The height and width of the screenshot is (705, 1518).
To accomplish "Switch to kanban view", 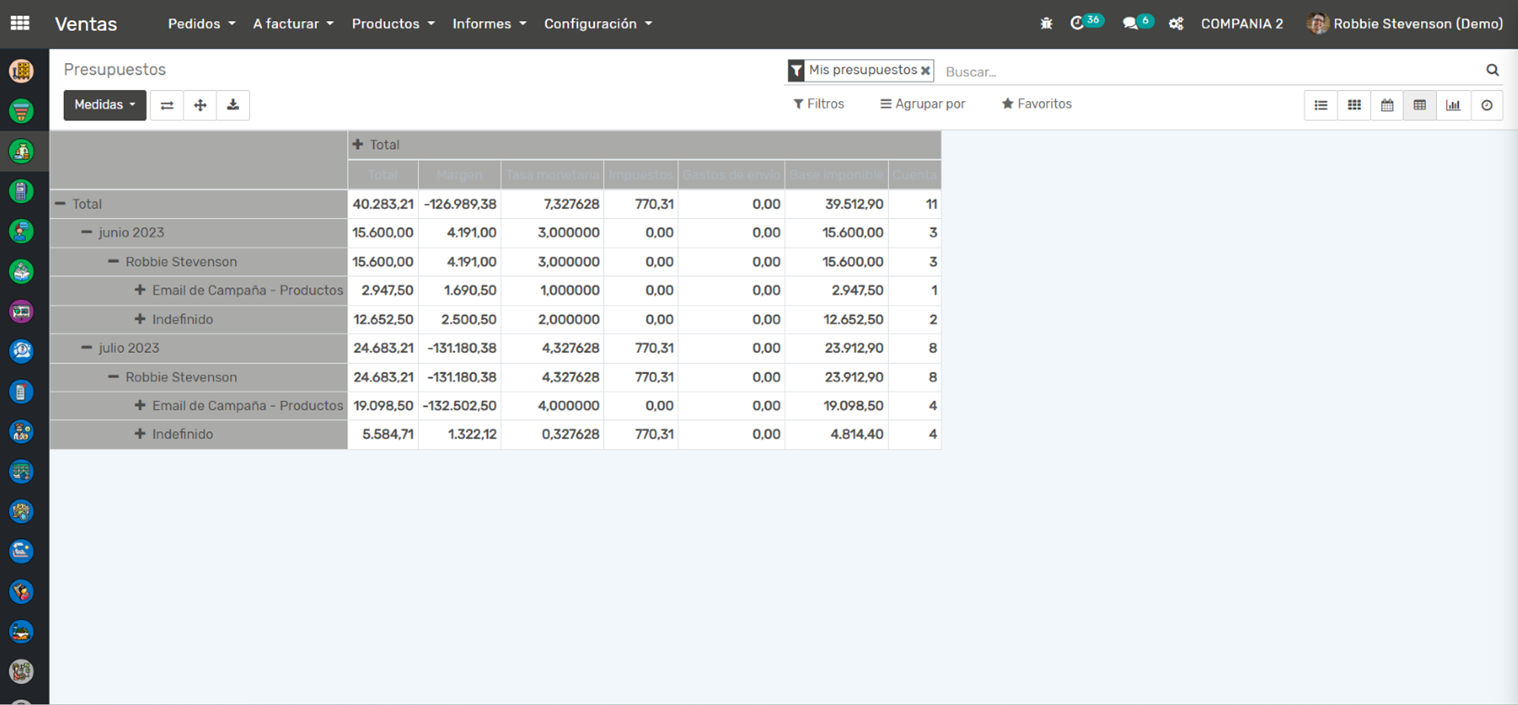I will 1354,105.
